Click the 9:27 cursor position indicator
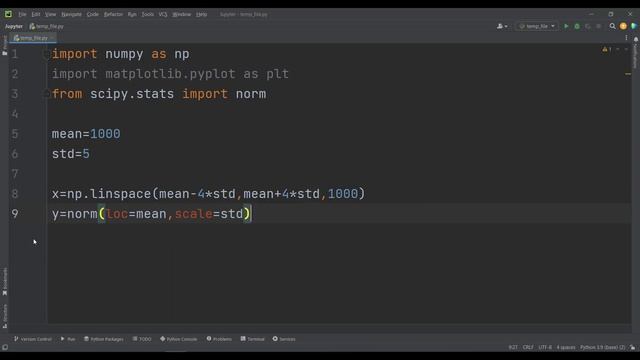The image size is (640, 360). (x=513, y=347)
